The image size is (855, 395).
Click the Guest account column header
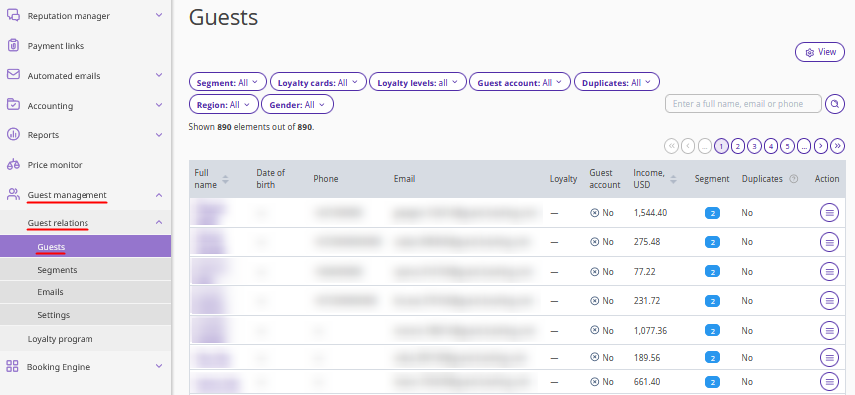pos(605,178)
